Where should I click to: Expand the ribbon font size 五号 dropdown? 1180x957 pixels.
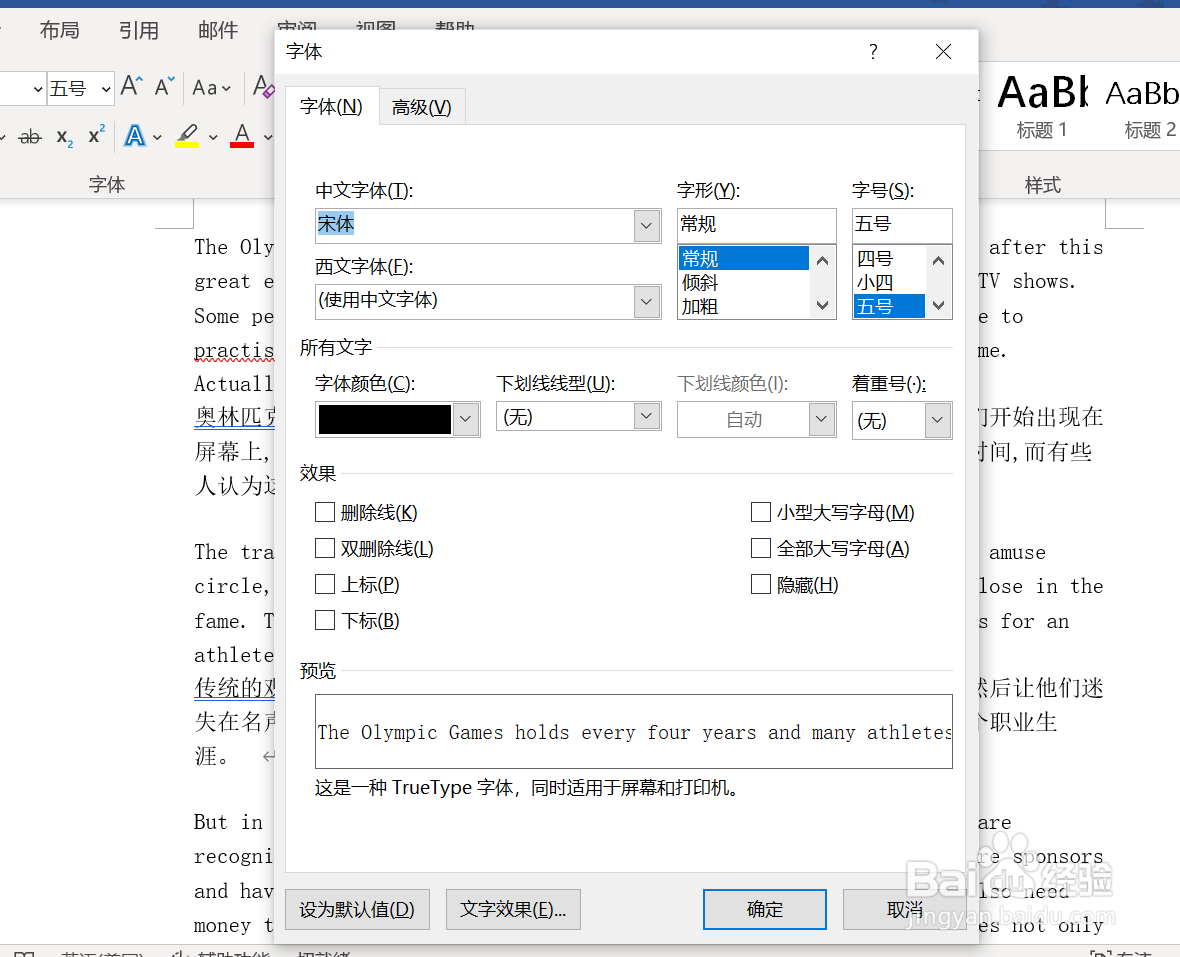106,89
